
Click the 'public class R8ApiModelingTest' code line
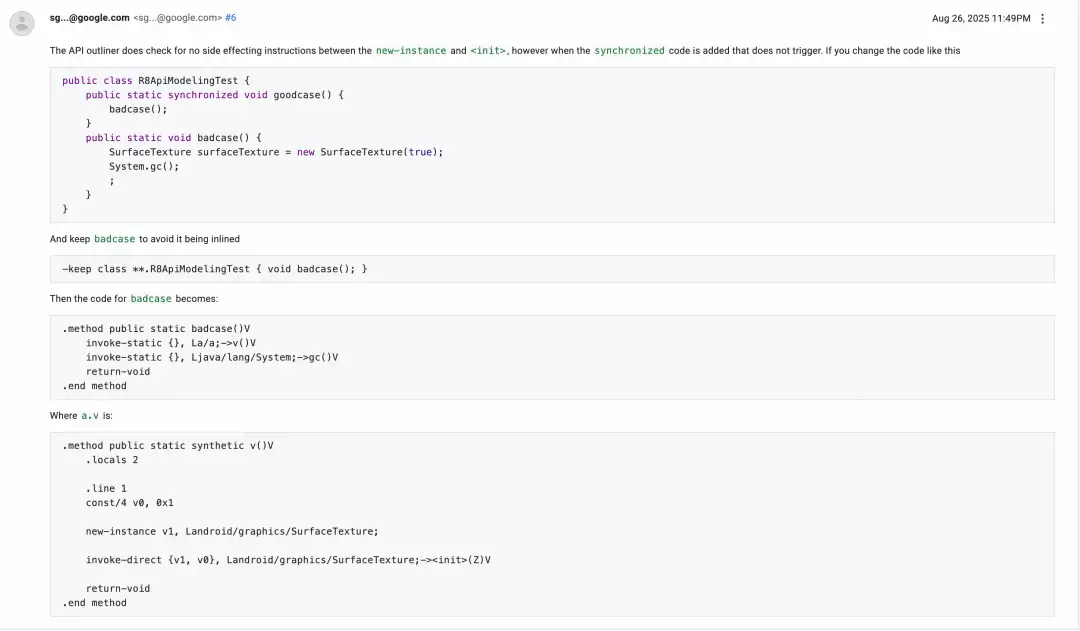(155, 81)
